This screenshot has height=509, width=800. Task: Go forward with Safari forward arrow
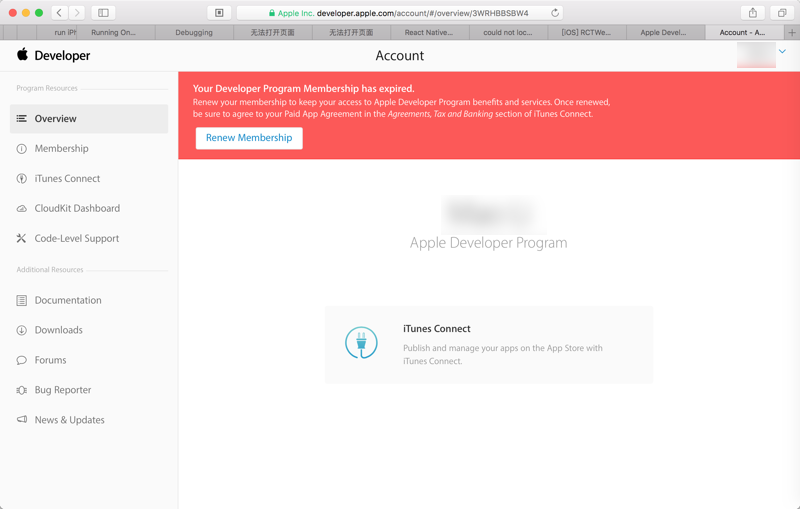[77, 13]
